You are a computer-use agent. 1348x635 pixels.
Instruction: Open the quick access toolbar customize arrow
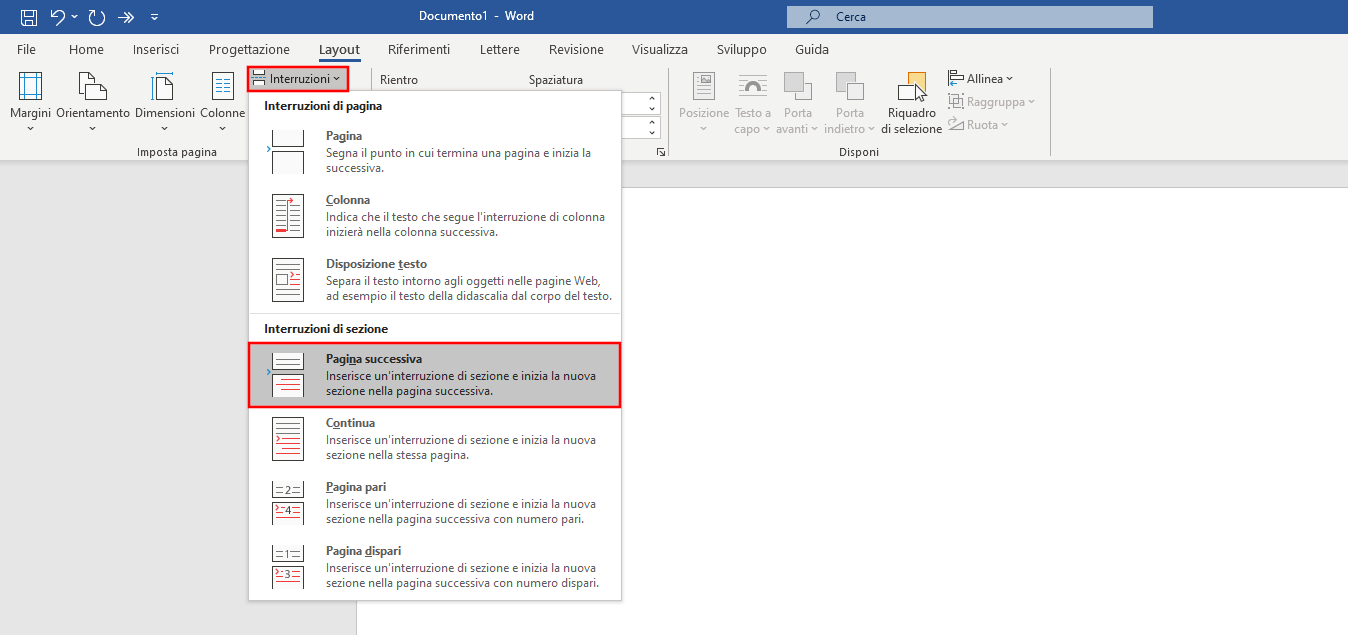[154, 17]
